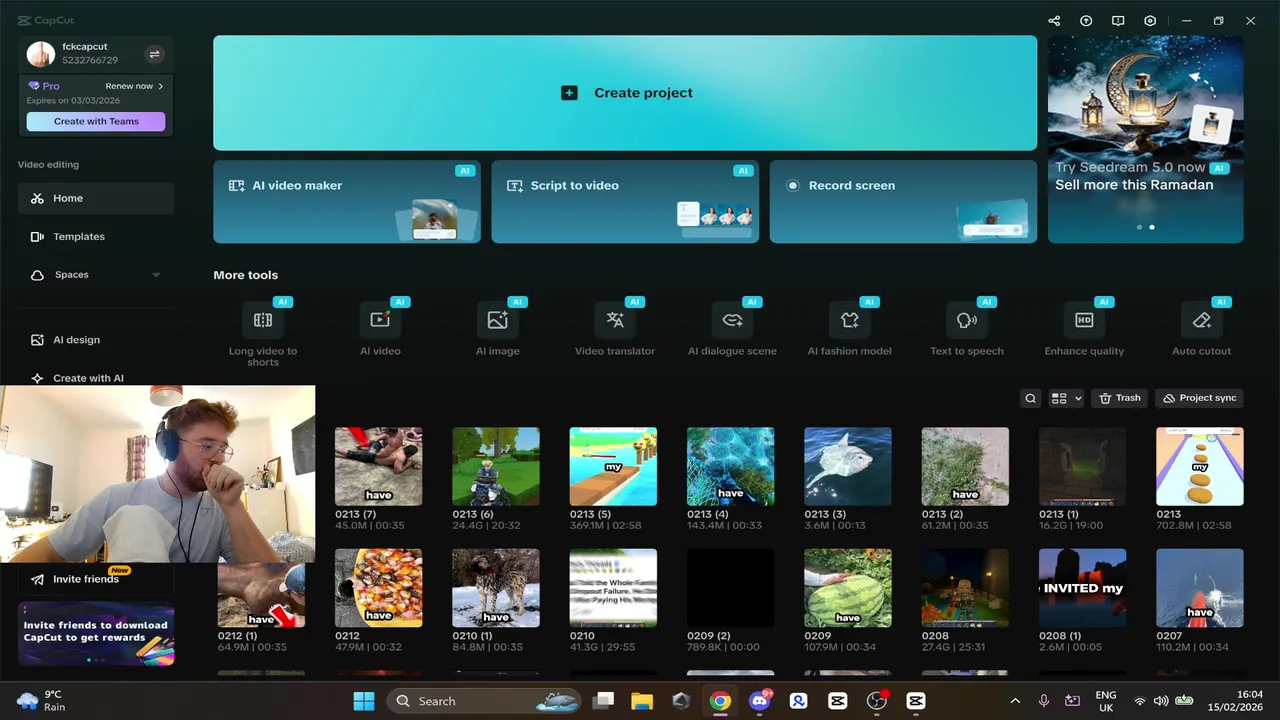Expand the Spaces section
The height and width of the screenshot is (720, 1280).
click(156, 275)
